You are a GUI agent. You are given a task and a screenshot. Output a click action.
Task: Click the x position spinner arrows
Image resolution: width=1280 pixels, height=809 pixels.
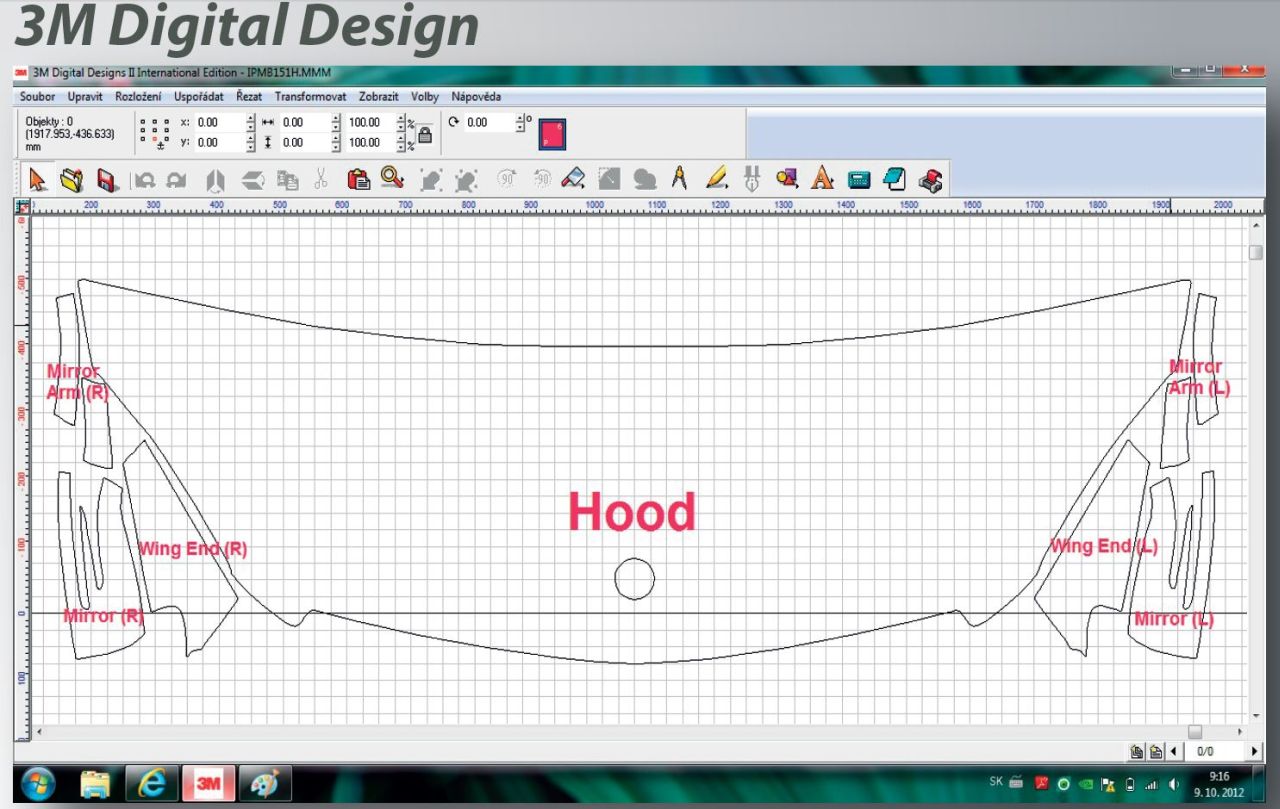coord(251,122)
